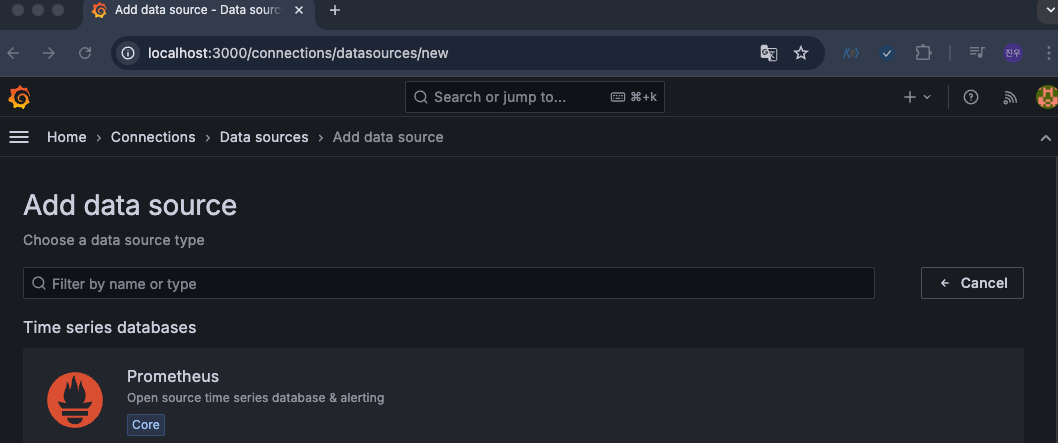Open the media control playlist icon

[x=977, y=52]
